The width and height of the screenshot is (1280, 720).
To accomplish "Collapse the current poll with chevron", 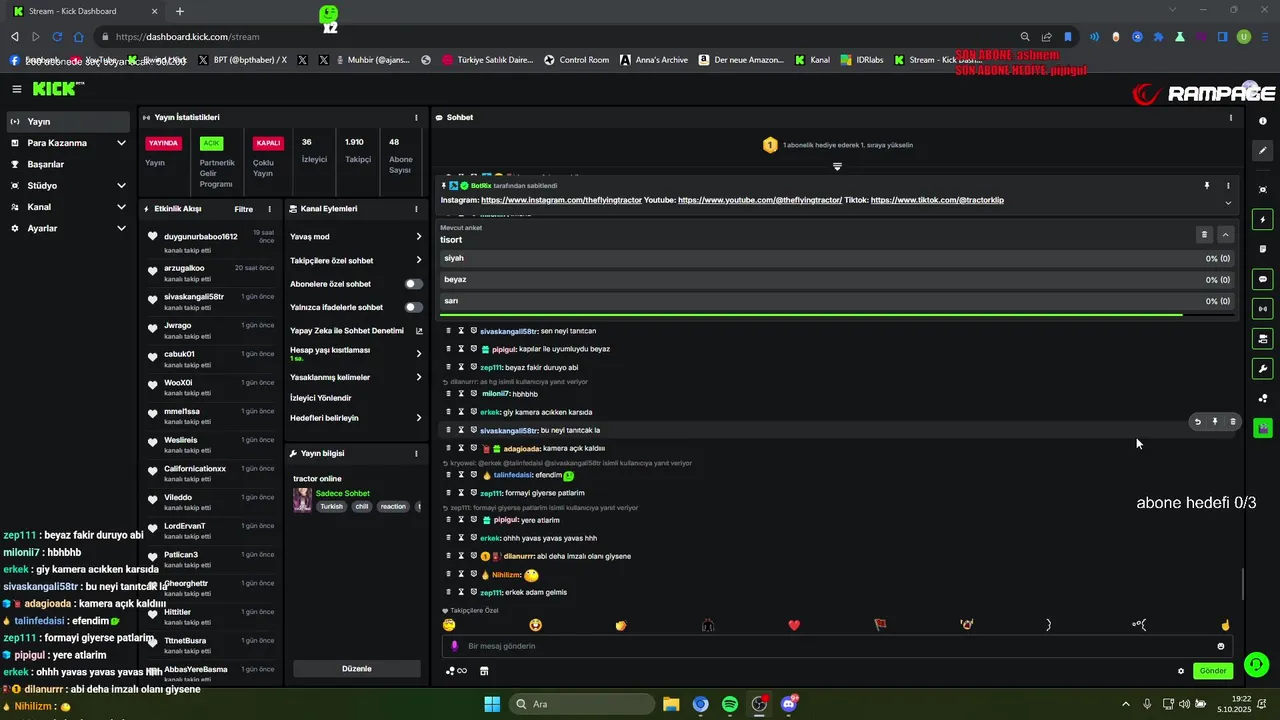I will (1226, 235).
